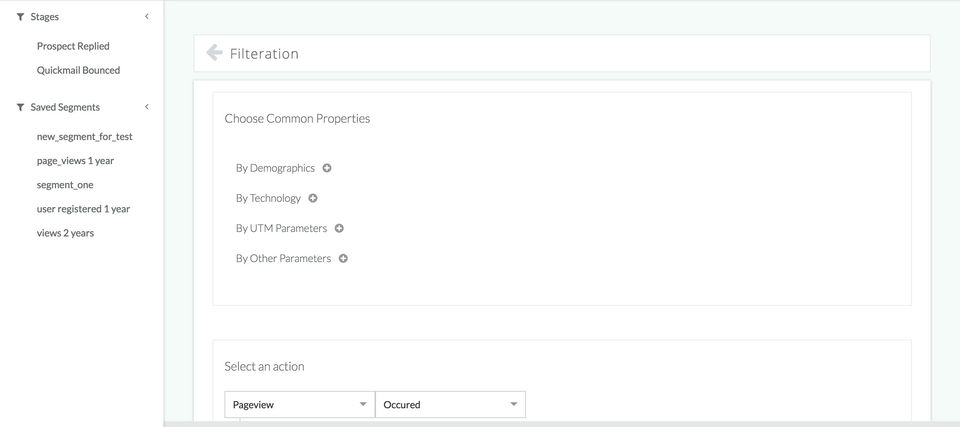Open the views 2 years segment

[65, 233]
